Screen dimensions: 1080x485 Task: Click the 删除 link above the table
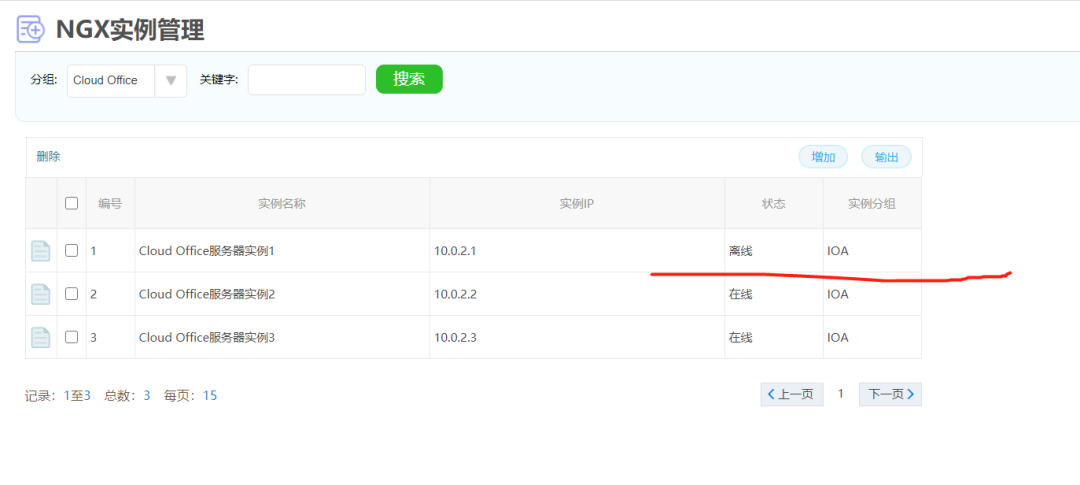48,157
